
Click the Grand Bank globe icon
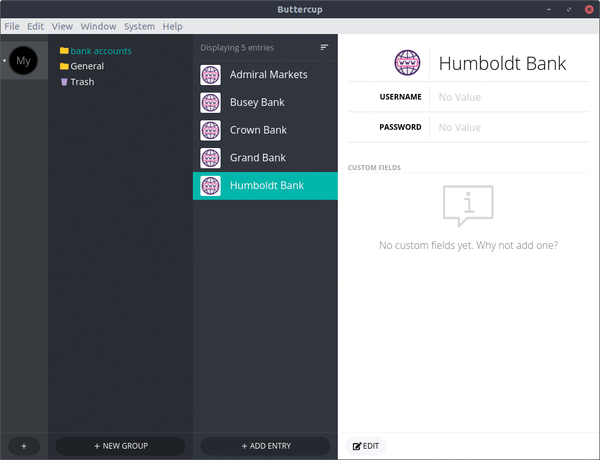point(210,158)
